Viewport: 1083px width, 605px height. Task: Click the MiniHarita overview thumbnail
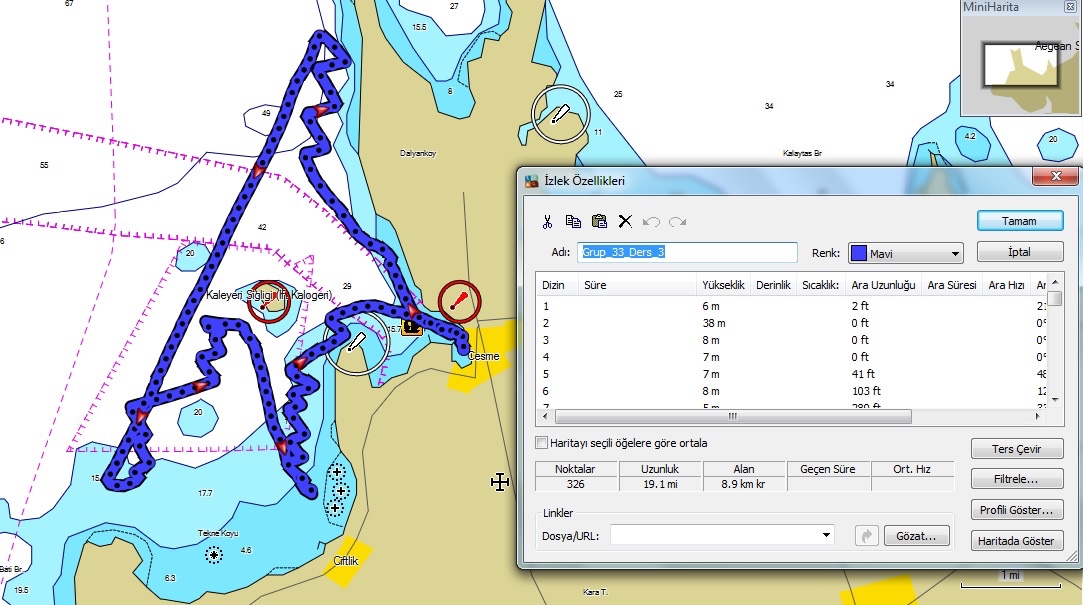1020,65
